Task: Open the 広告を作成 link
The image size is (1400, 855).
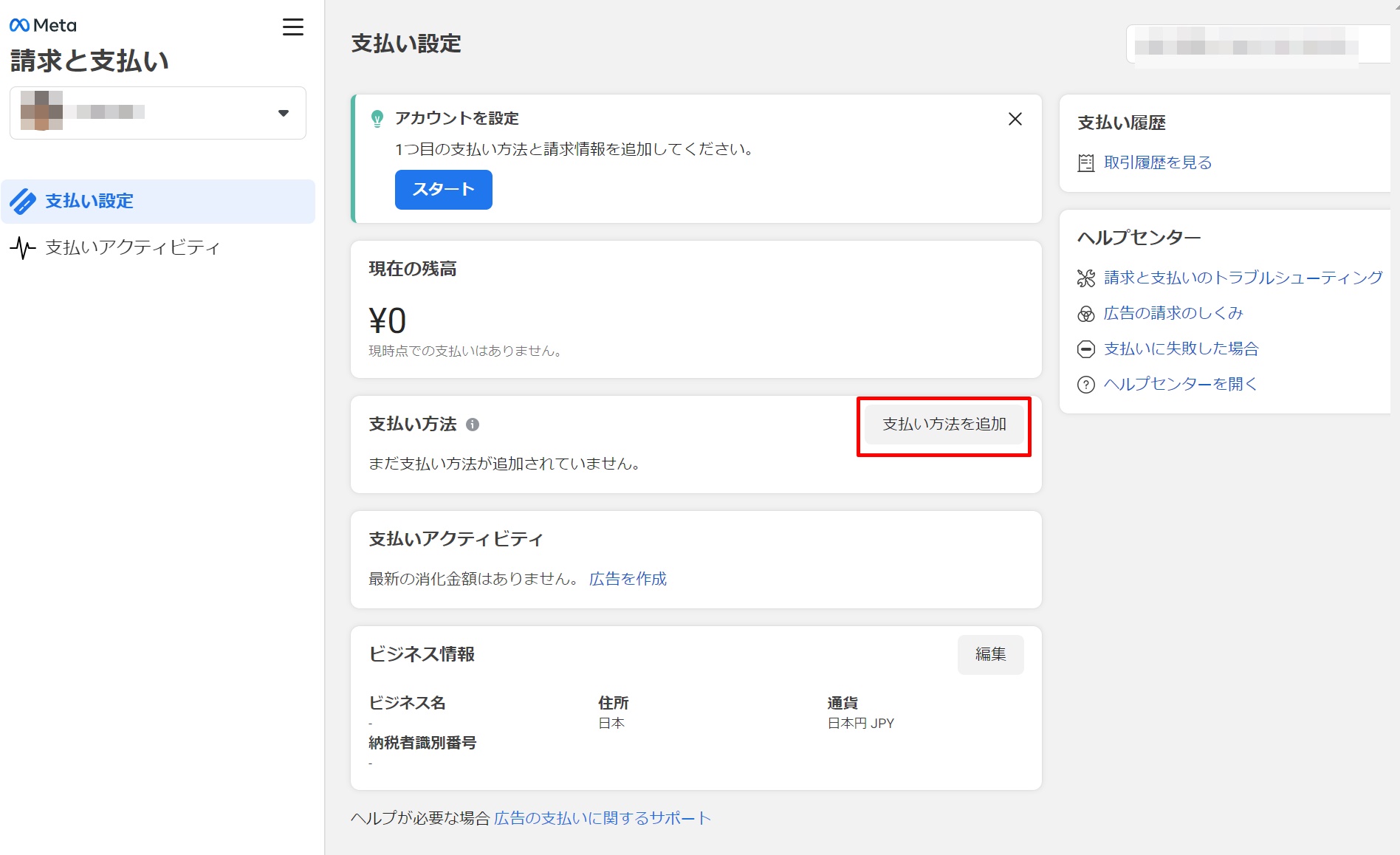Action: (628, 579)
